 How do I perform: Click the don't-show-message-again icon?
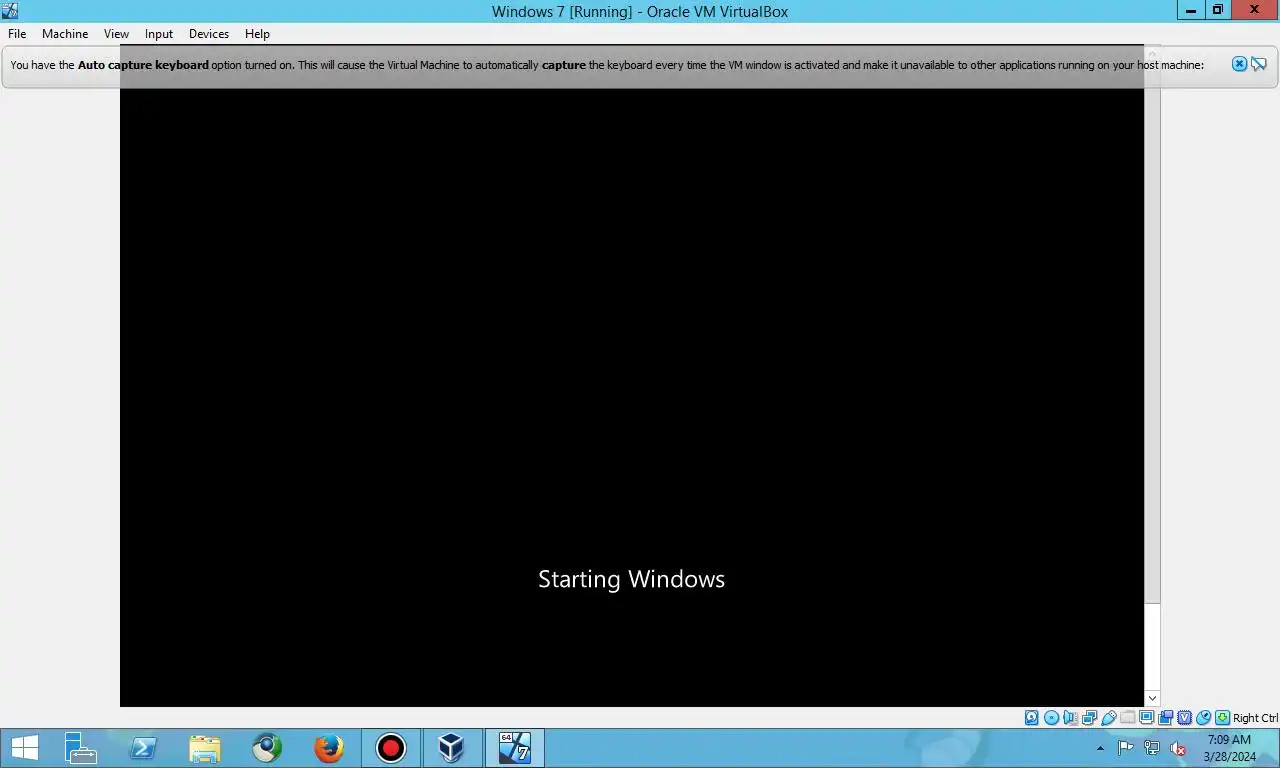[1259, 64]
